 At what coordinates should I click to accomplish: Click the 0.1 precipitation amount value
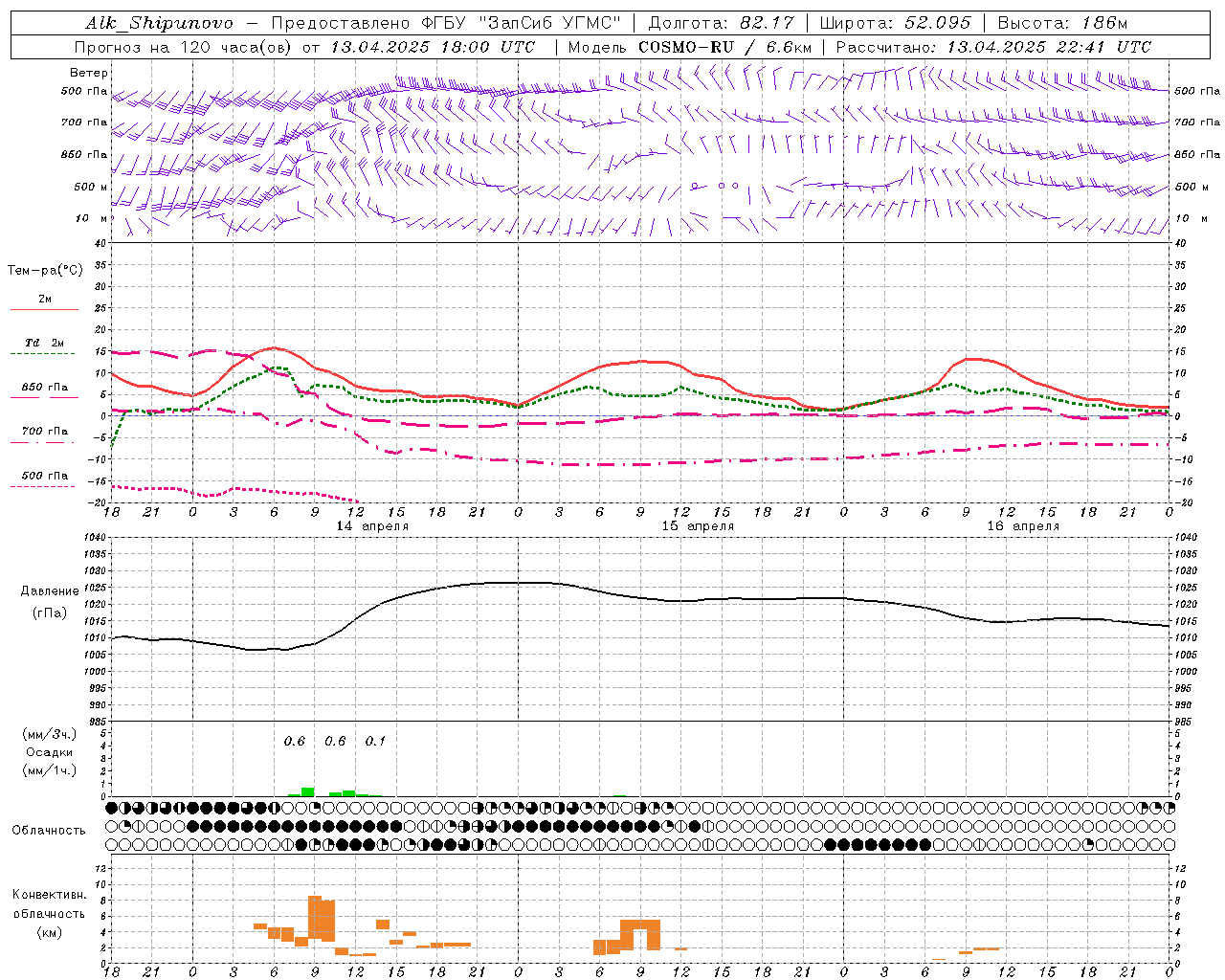(x=376, y=742)
